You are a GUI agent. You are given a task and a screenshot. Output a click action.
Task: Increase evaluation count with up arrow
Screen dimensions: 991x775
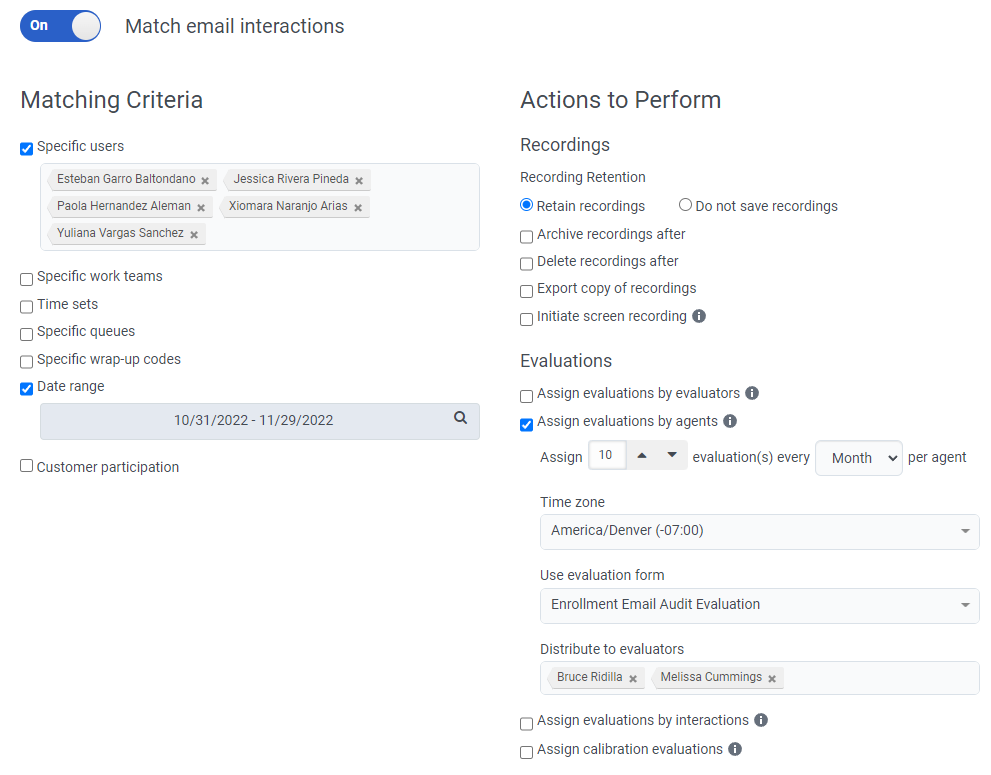tap(642, 456)
